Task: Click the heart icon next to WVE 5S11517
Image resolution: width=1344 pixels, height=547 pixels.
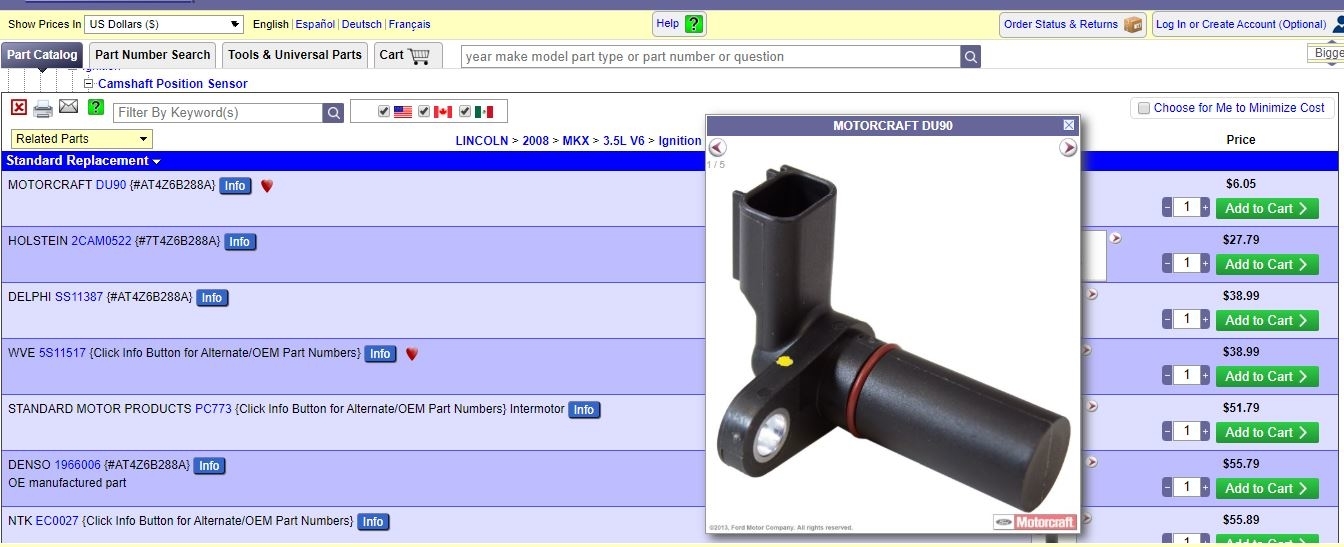Action: coord(412,354)
